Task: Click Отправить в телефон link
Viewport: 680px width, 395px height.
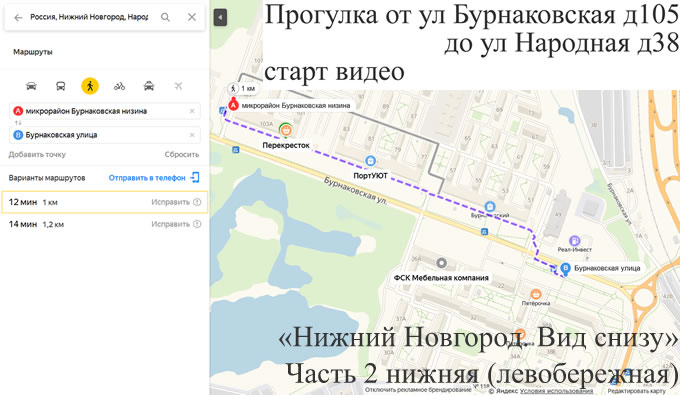Action: point(147,178)
